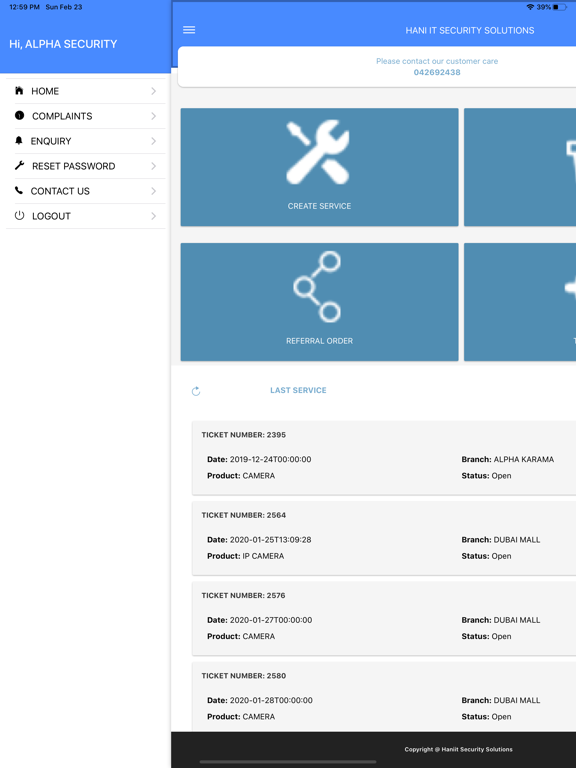
Task: Choose RESET PASSWORD in the sidebar
Action: pyautogui.click(x=86, y=166)
